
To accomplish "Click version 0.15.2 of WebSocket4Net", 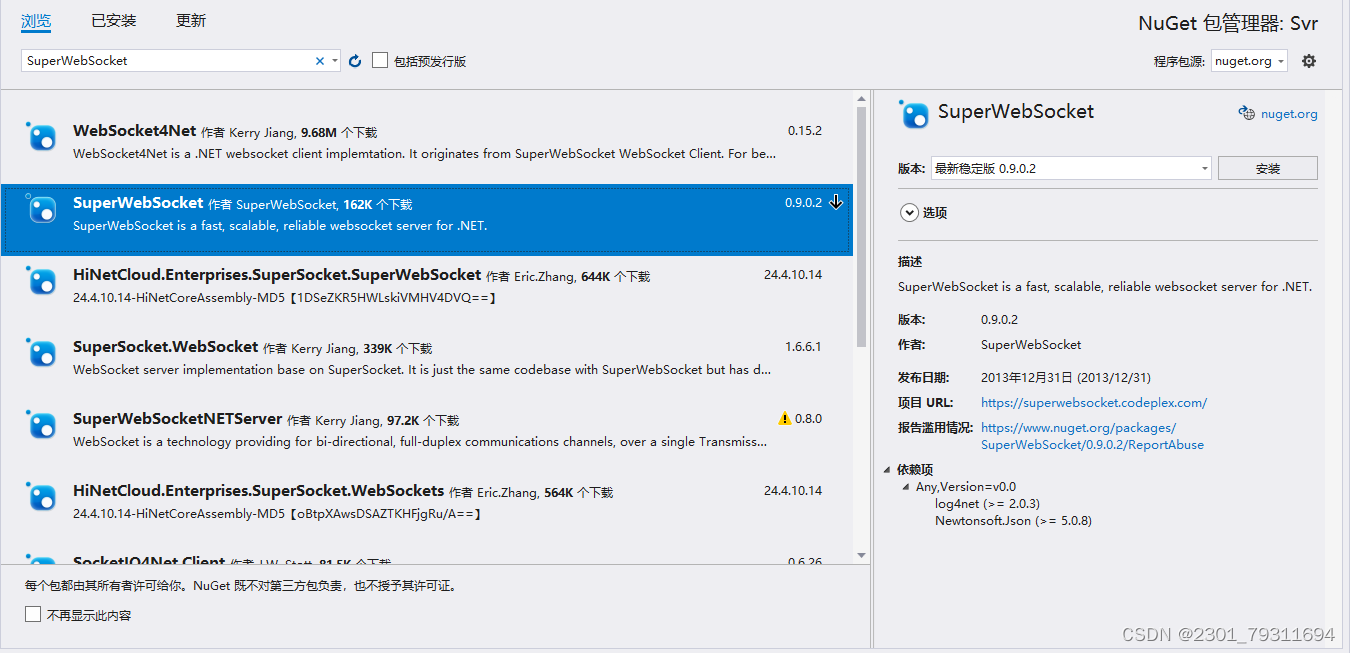I will click(804, 131).
